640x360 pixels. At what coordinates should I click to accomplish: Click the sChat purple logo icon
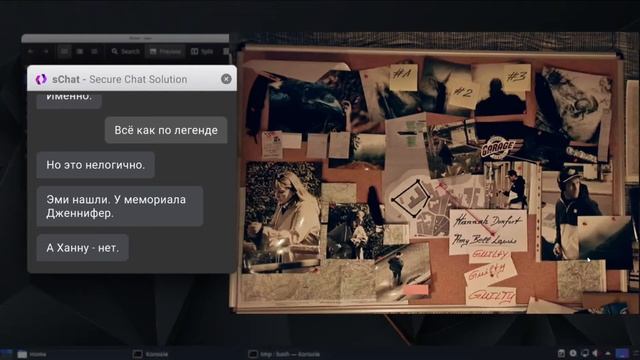[x=41, y=79]
